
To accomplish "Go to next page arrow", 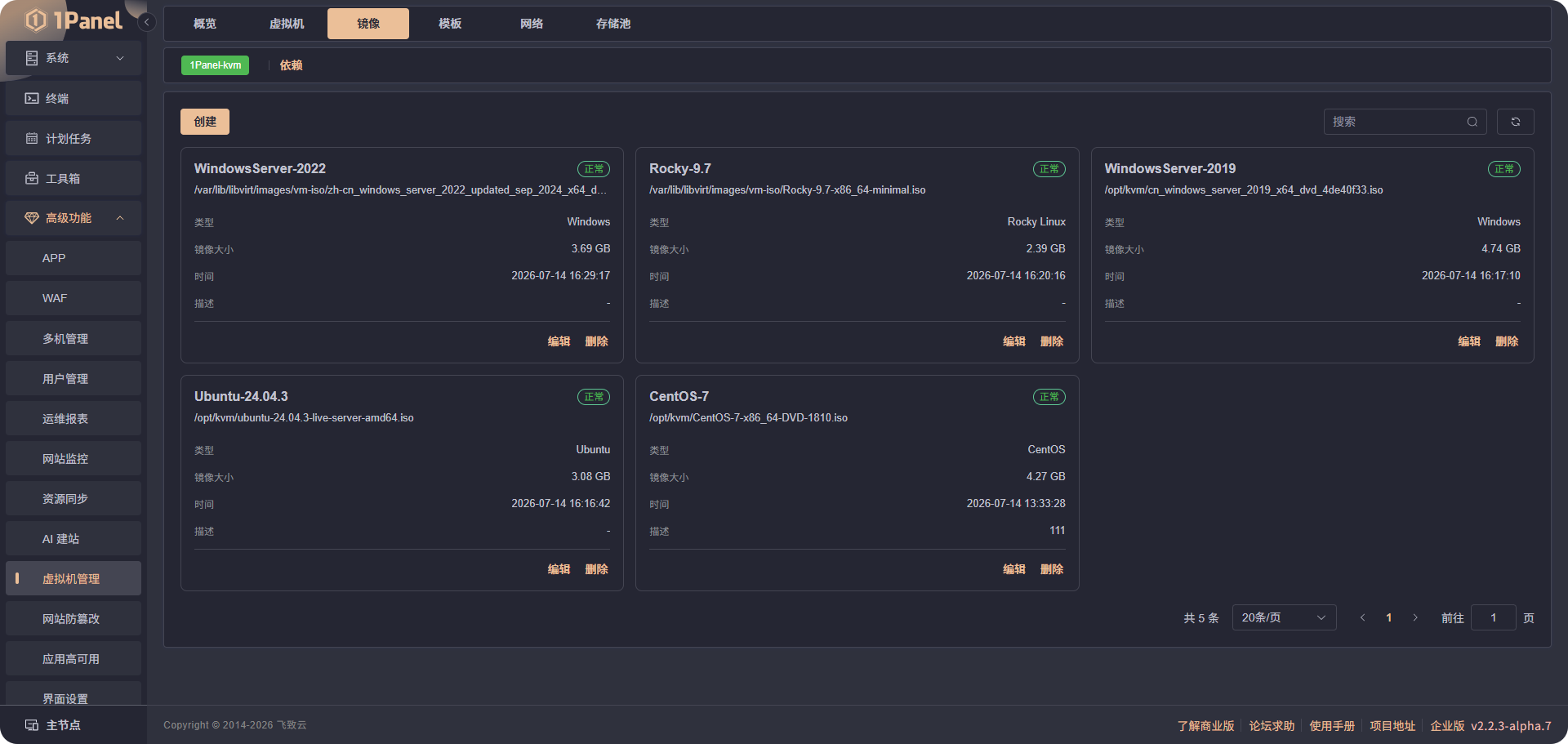I will pos(1415,618).
